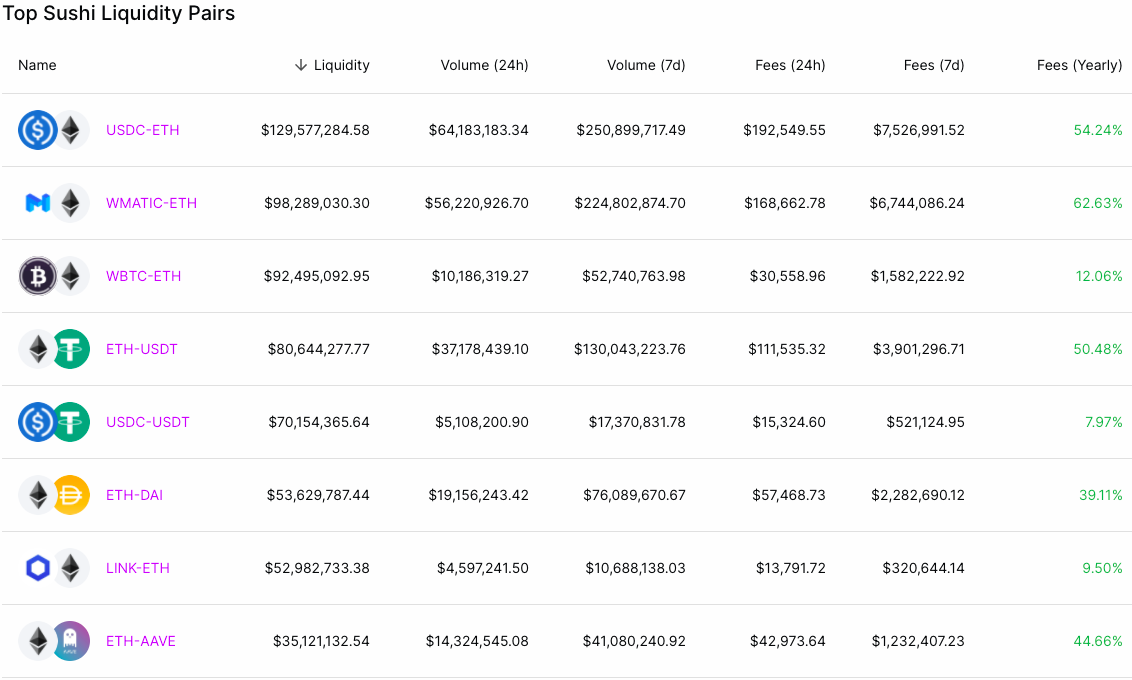Sort by Fees (24h) column header
Viewport: 1132px width, 680px height.
click(790, 65)
